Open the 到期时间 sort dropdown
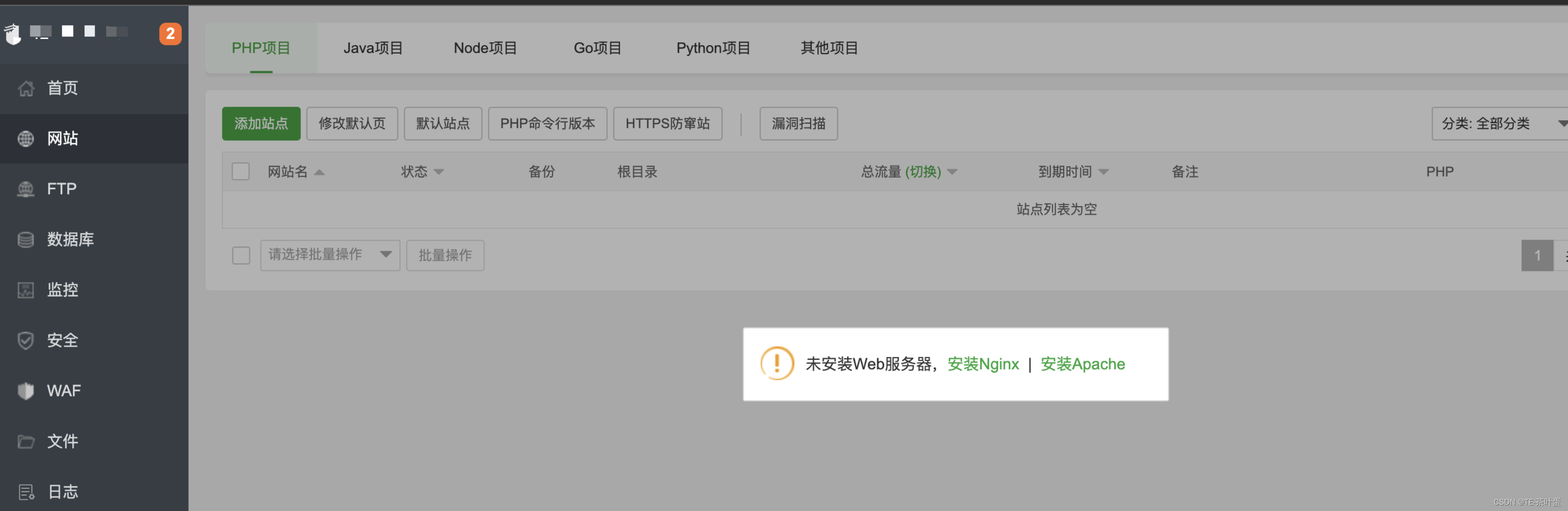The image size is (1568, 511). (1073, 171)
